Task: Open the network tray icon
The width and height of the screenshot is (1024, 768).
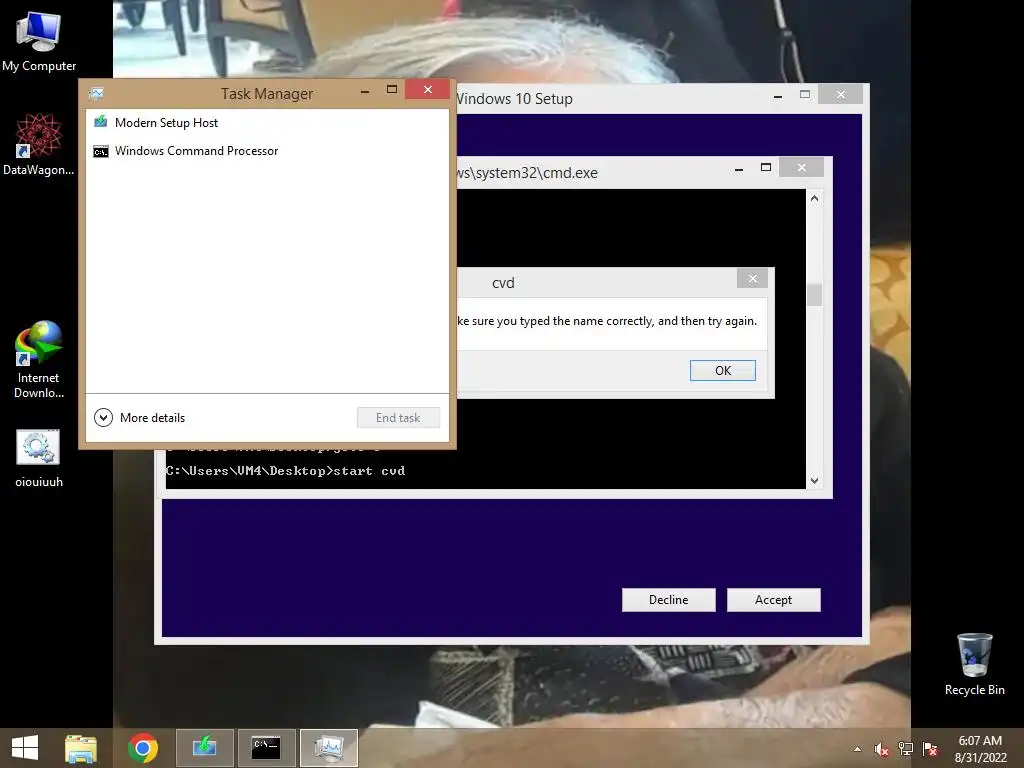Action: click(x=906, y=749)
